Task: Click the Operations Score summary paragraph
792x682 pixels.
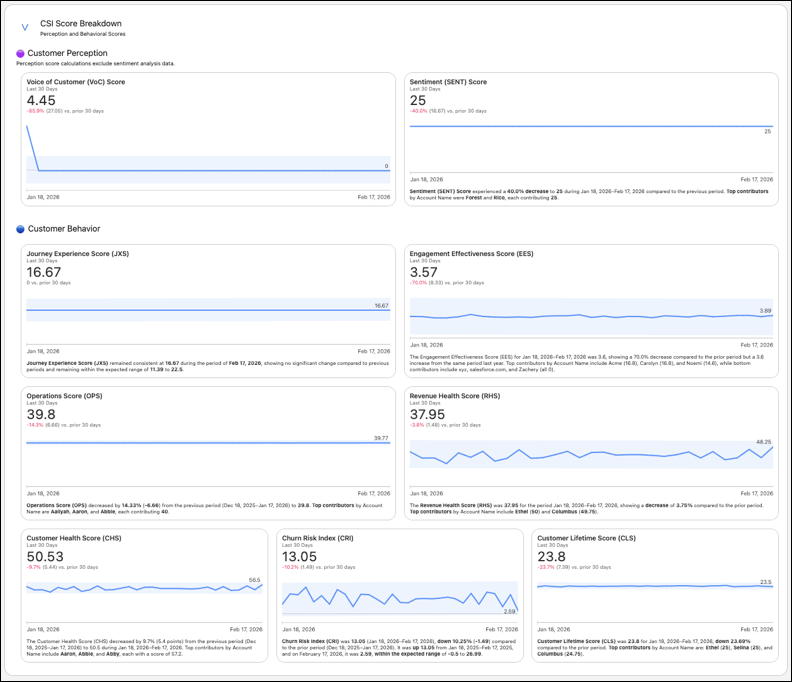Action: coord(205,508)
